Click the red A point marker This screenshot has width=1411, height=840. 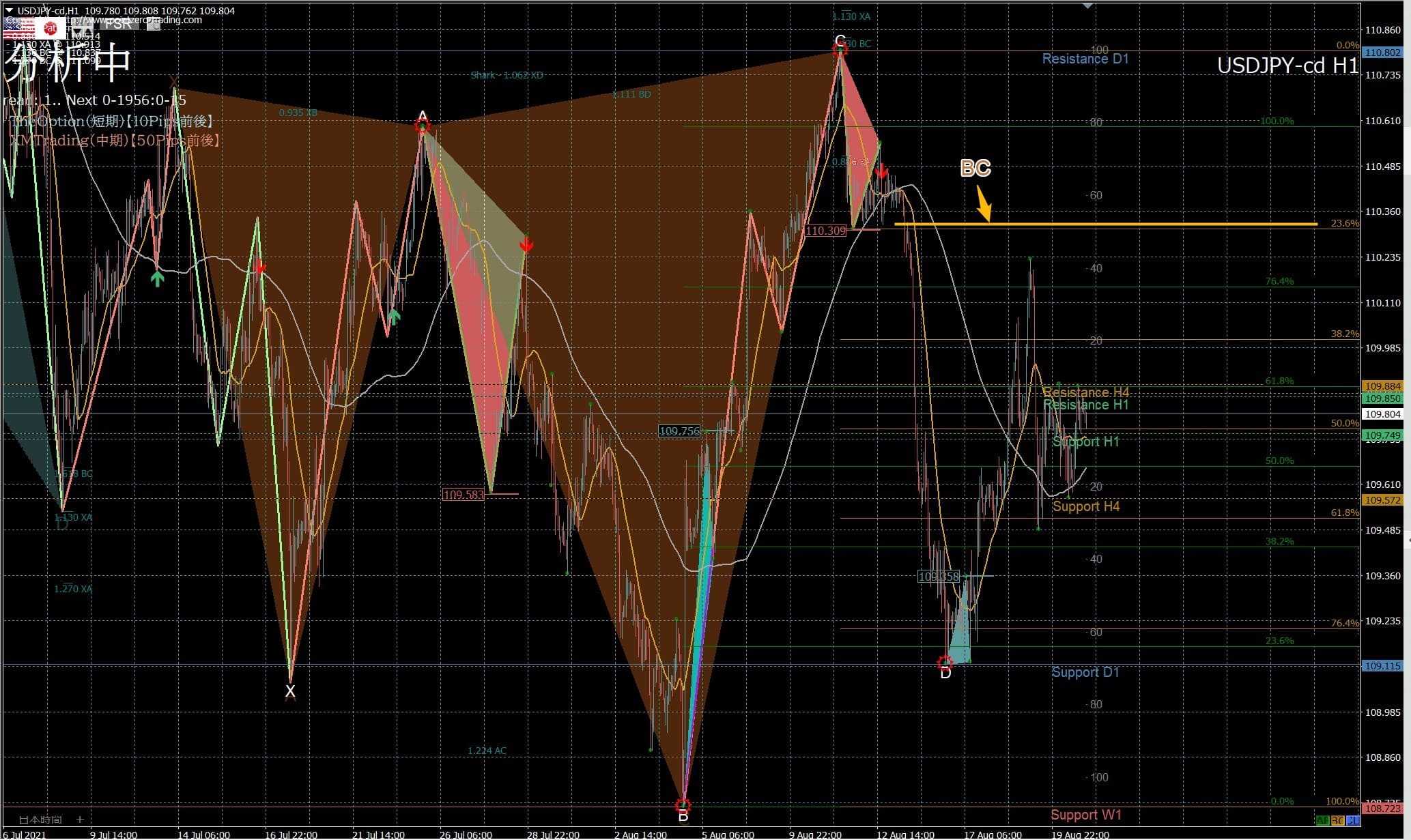[x=423, y=126]
